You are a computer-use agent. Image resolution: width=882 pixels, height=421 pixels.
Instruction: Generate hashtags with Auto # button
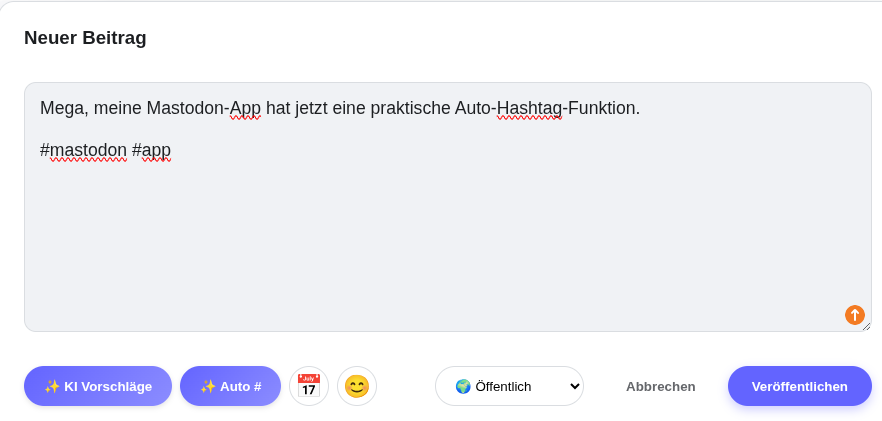coord(230,386)
